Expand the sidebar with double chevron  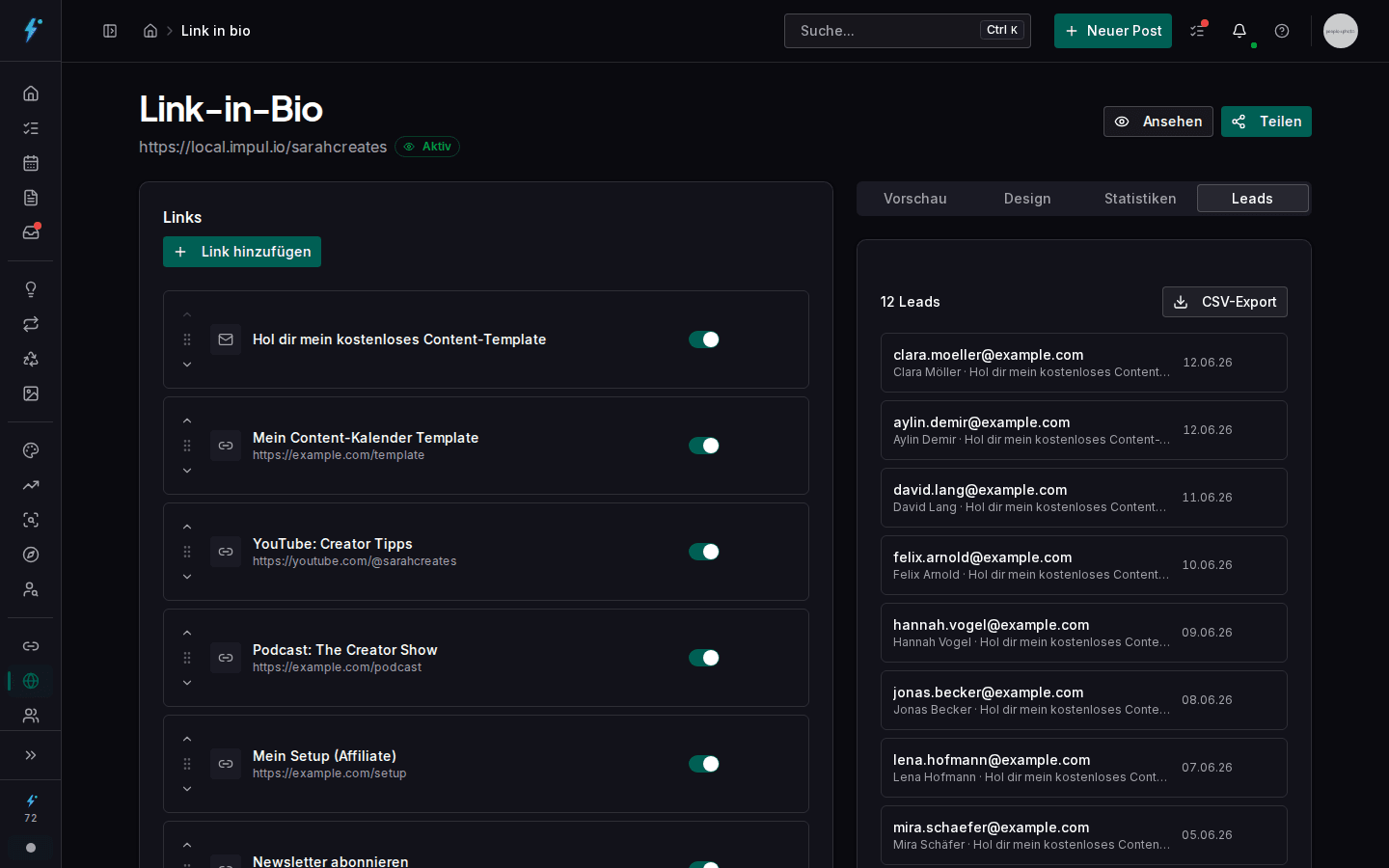pos(31,755)
